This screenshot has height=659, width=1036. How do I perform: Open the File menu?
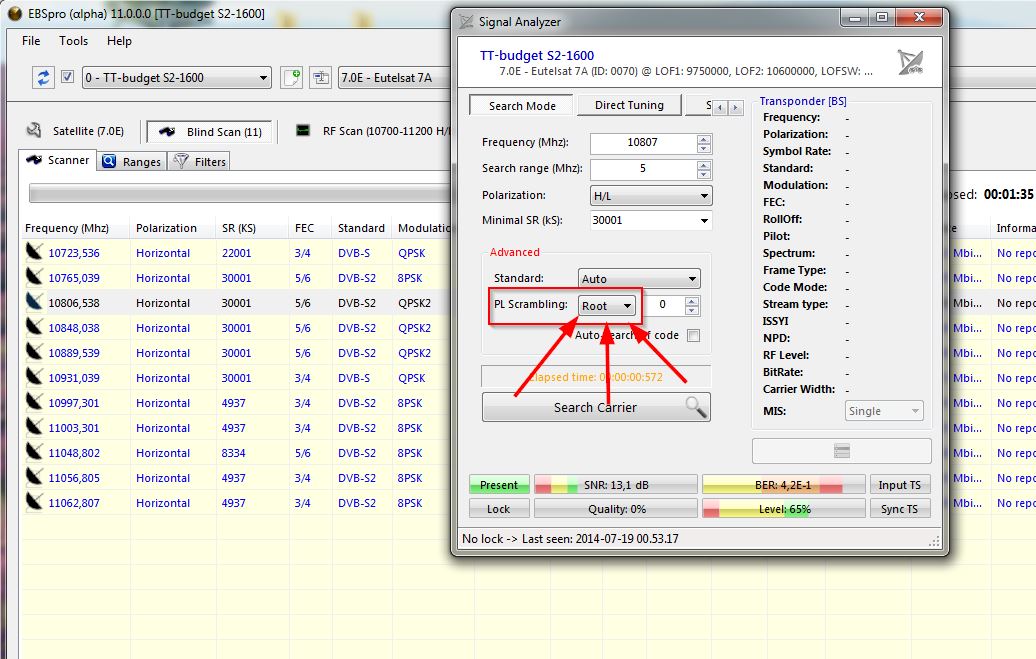pos(31,41)
